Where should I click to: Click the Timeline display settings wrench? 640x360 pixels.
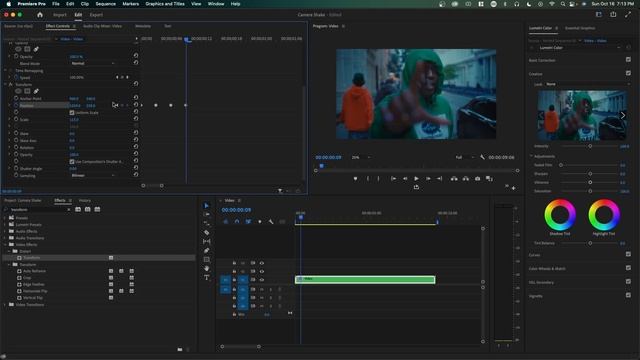tap(271, 222)
